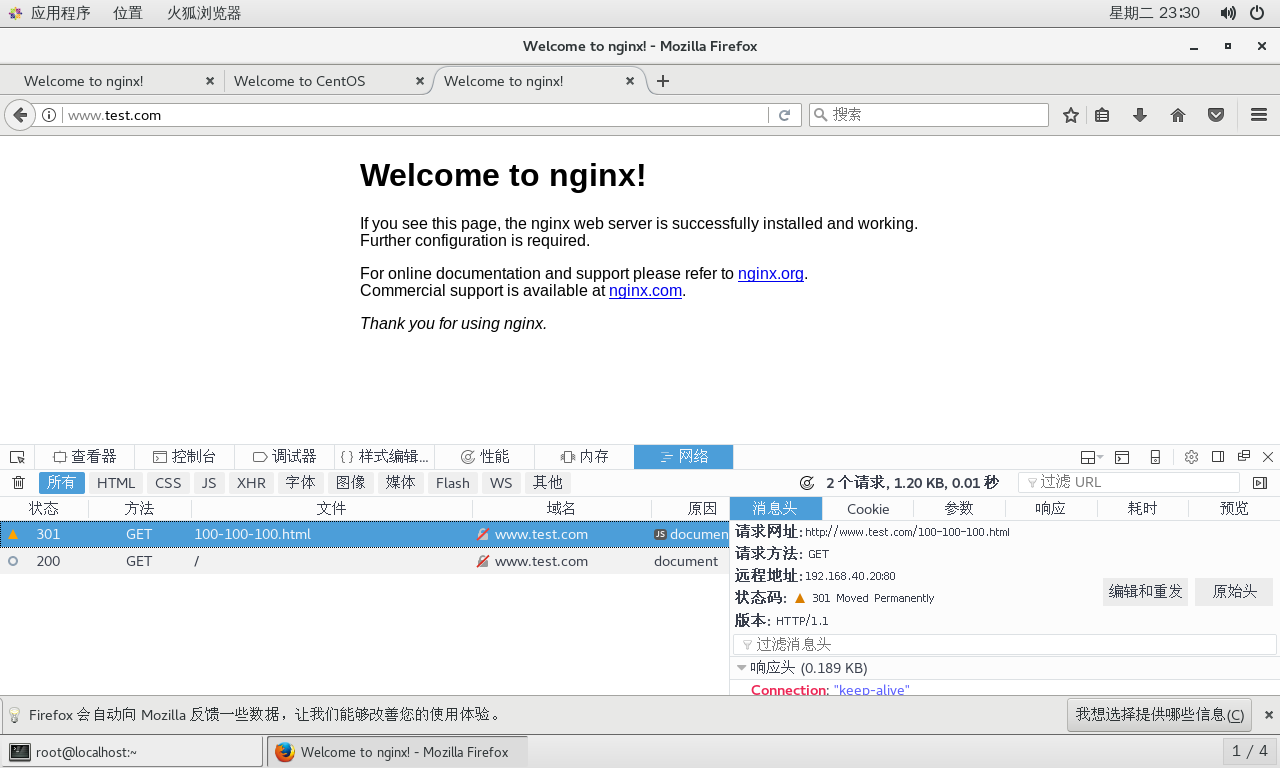Focus the 搜索 search box
Viewport: 1280px width, 768px height.
929,115
